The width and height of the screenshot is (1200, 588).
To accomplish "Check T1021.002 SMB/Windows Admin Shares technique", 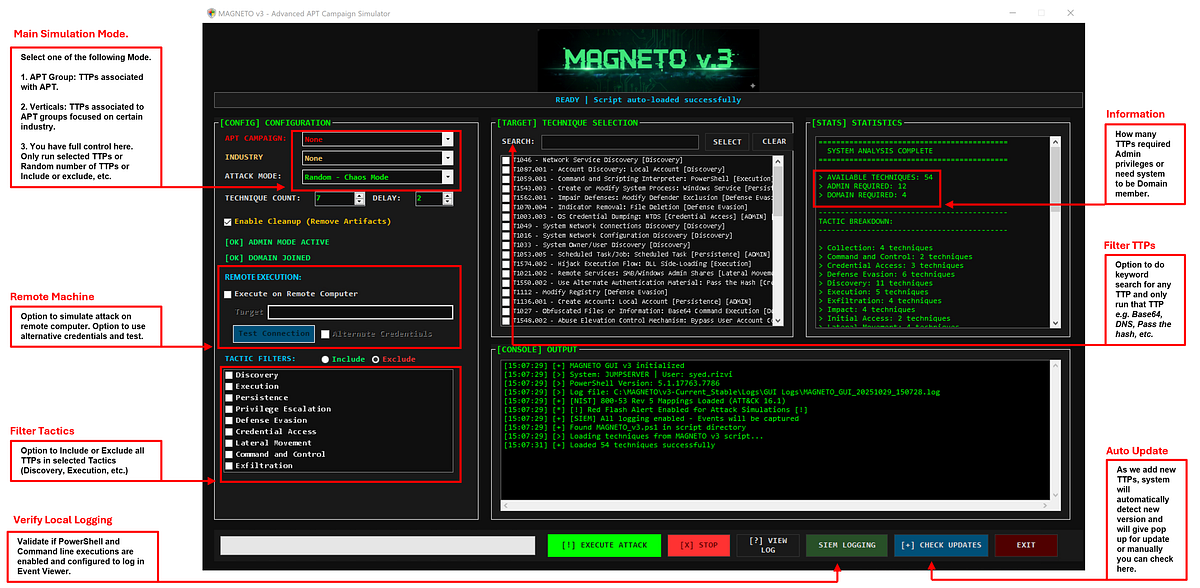I will (x=507, y=274).
